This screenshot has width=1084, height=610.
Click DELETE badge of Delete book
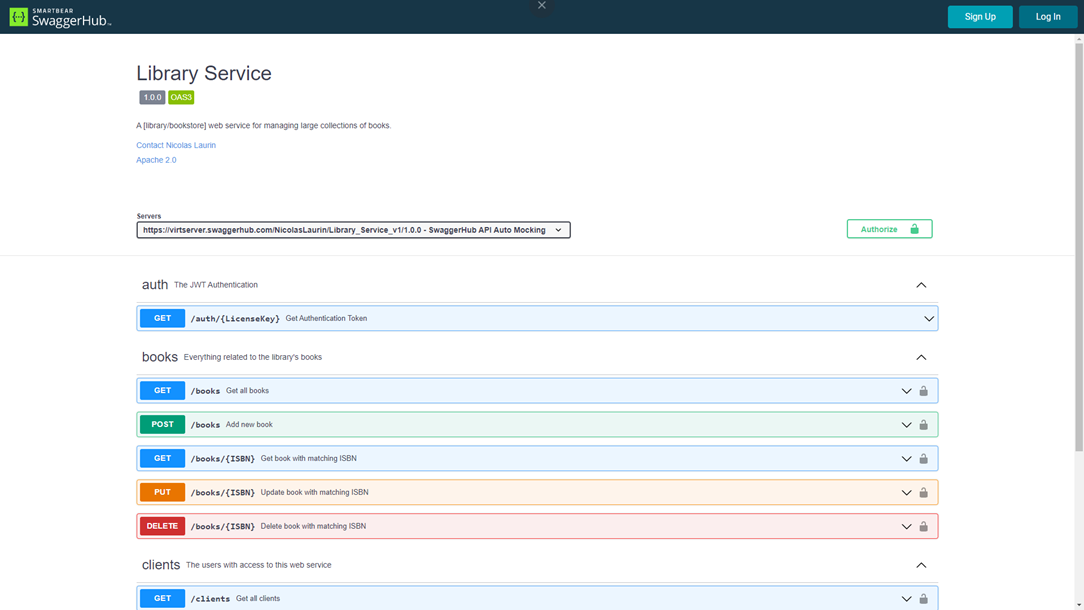coord(162,526)
